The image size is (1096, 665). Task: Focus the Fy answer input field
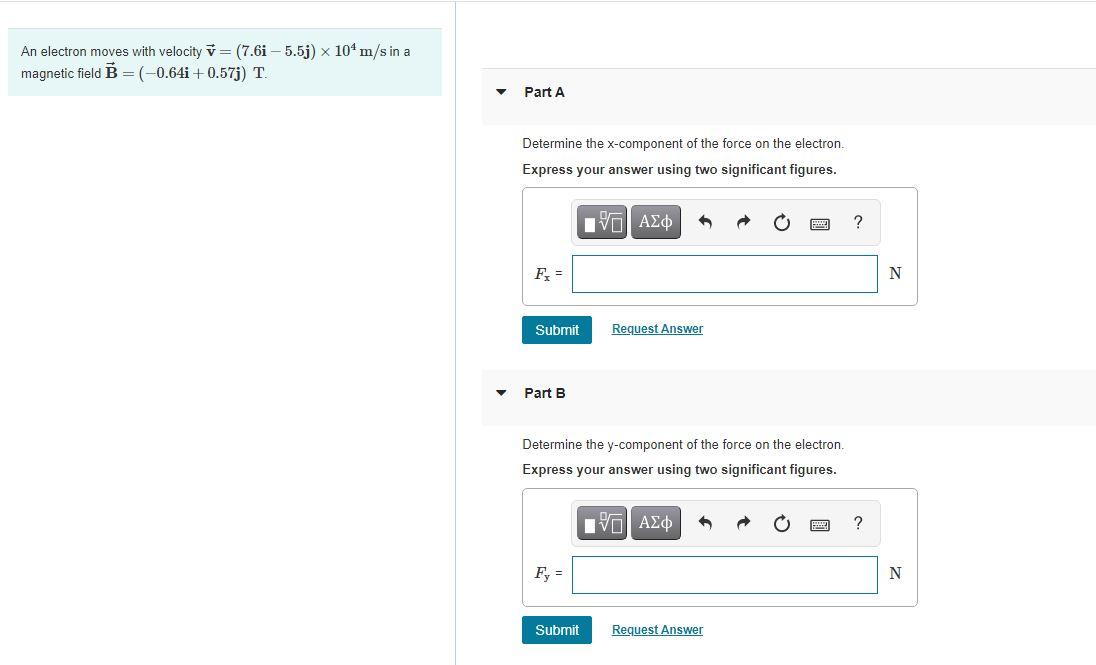coord(725,575)
